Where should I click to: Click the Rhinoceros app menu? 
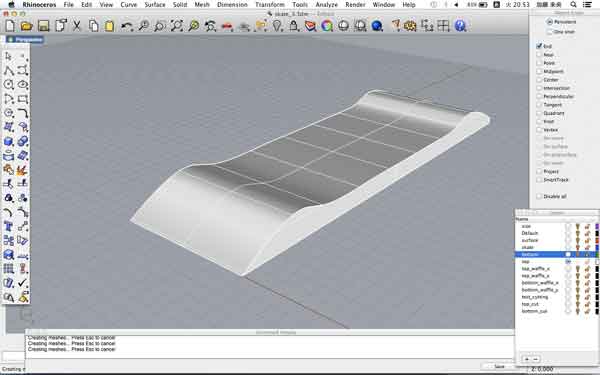click(39, 5)
